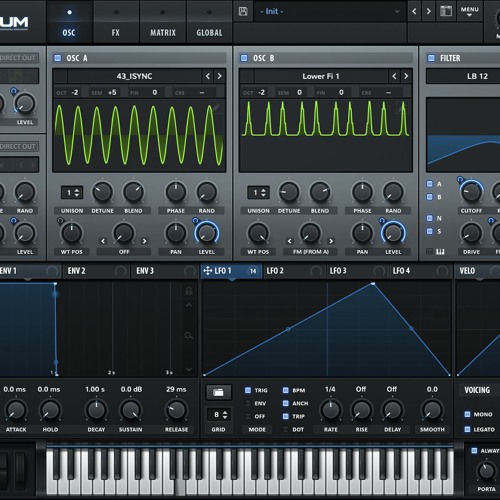Click OSC A DETUNE knob

click(102, 192)
